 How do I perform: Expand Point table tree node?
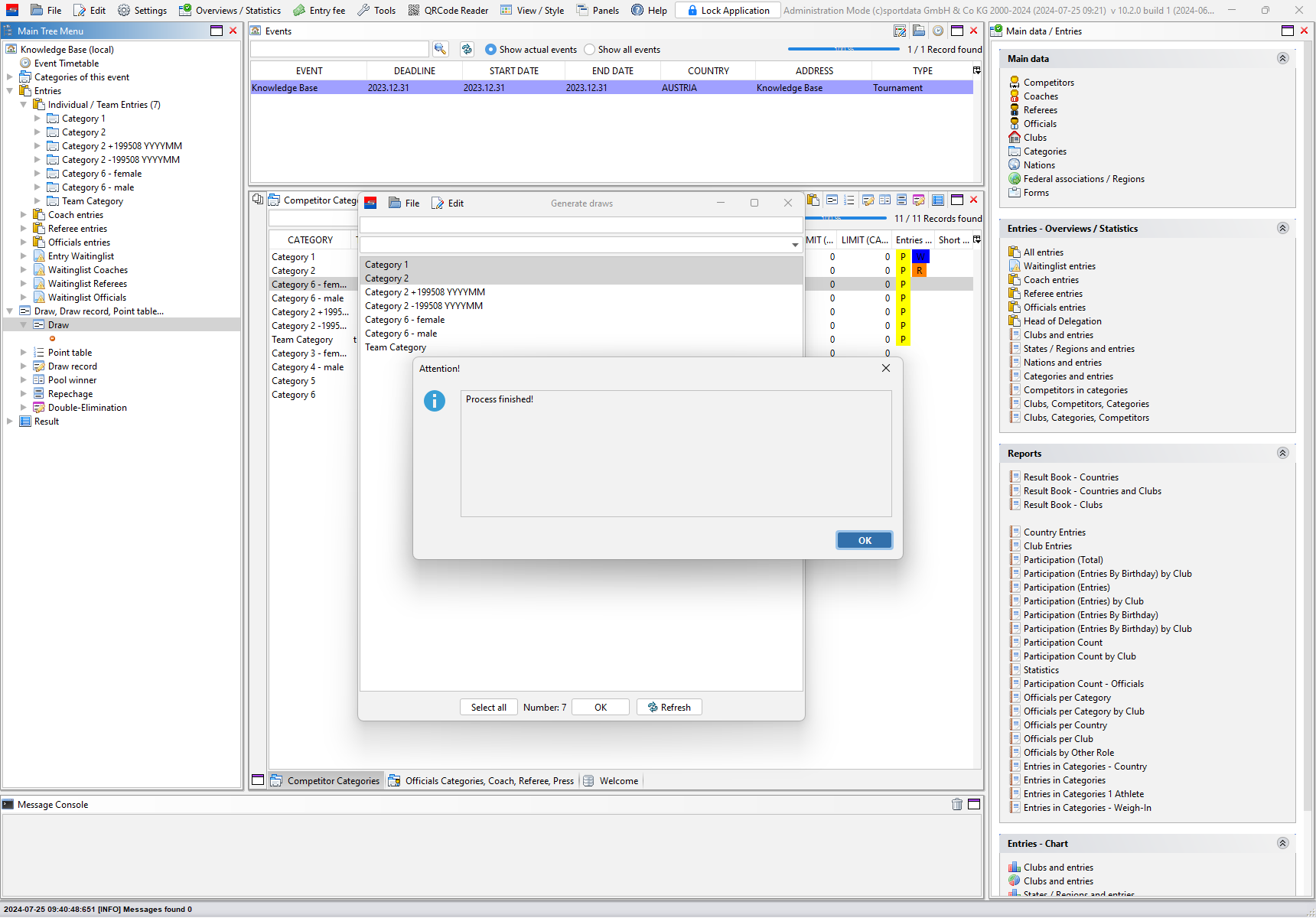[24, 353]
